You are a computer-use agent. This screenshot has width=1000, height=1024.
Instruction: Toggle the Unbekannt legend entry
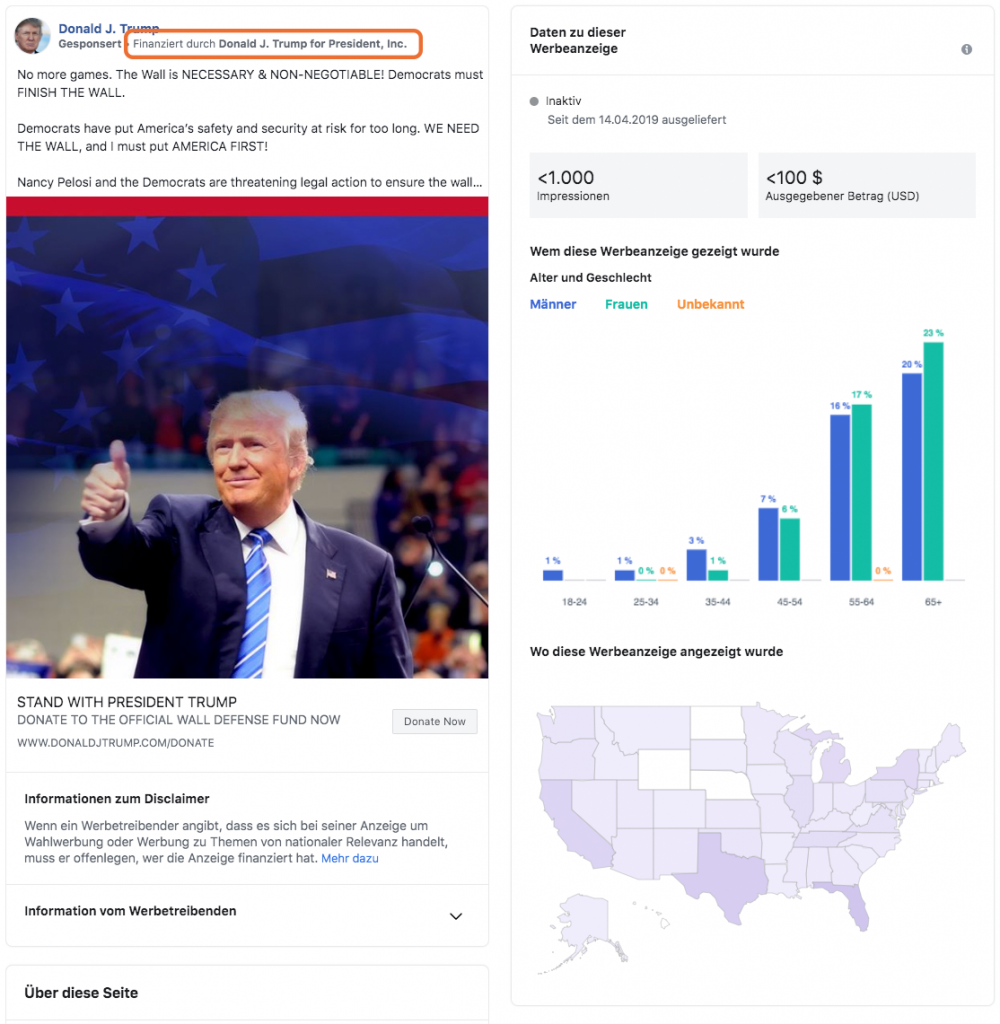coord(710,304)
